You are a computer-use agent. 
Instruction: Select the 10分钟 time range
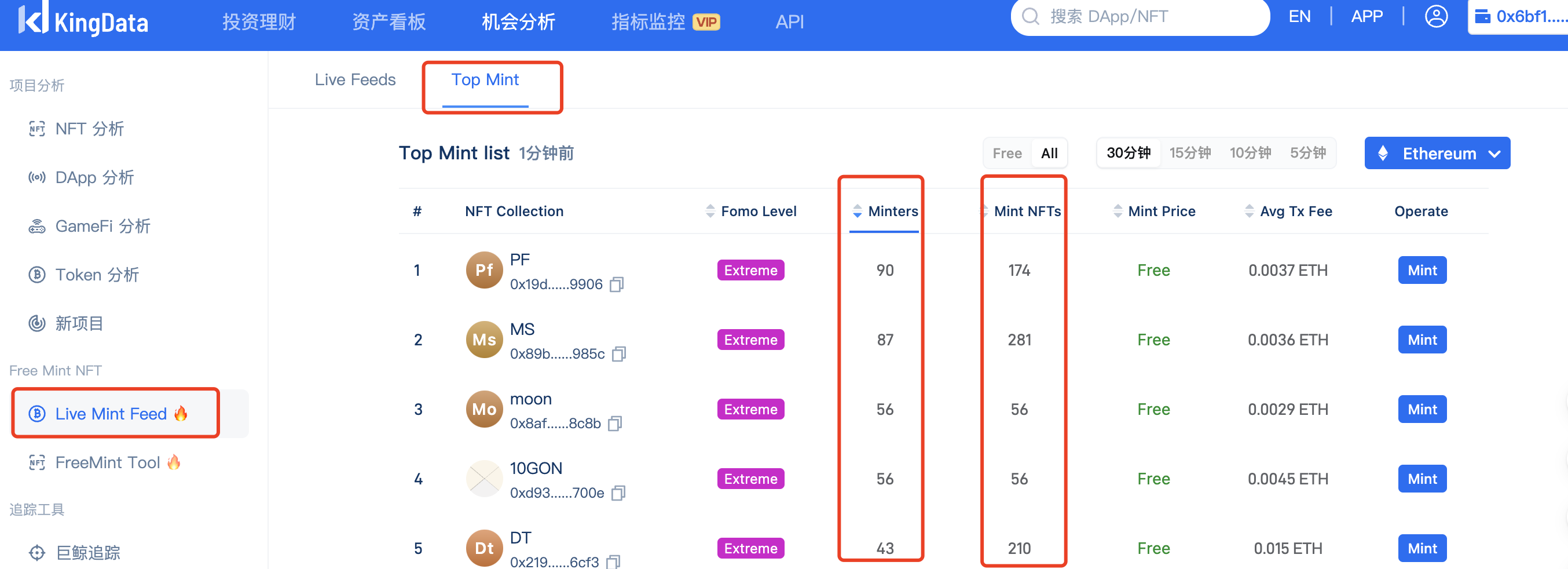tap(1250, 153)
